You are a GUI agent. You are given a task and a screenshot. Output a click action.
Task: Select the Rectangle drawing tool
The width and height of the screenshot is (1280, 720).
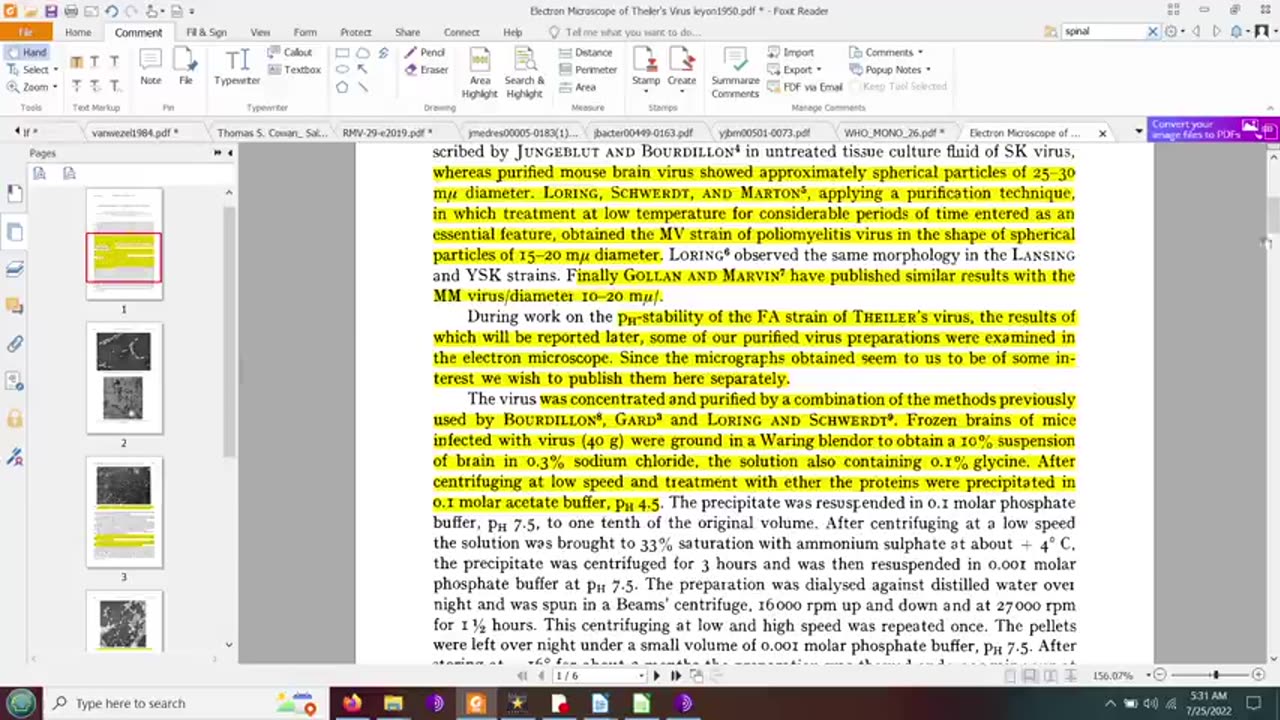point(342,53)
